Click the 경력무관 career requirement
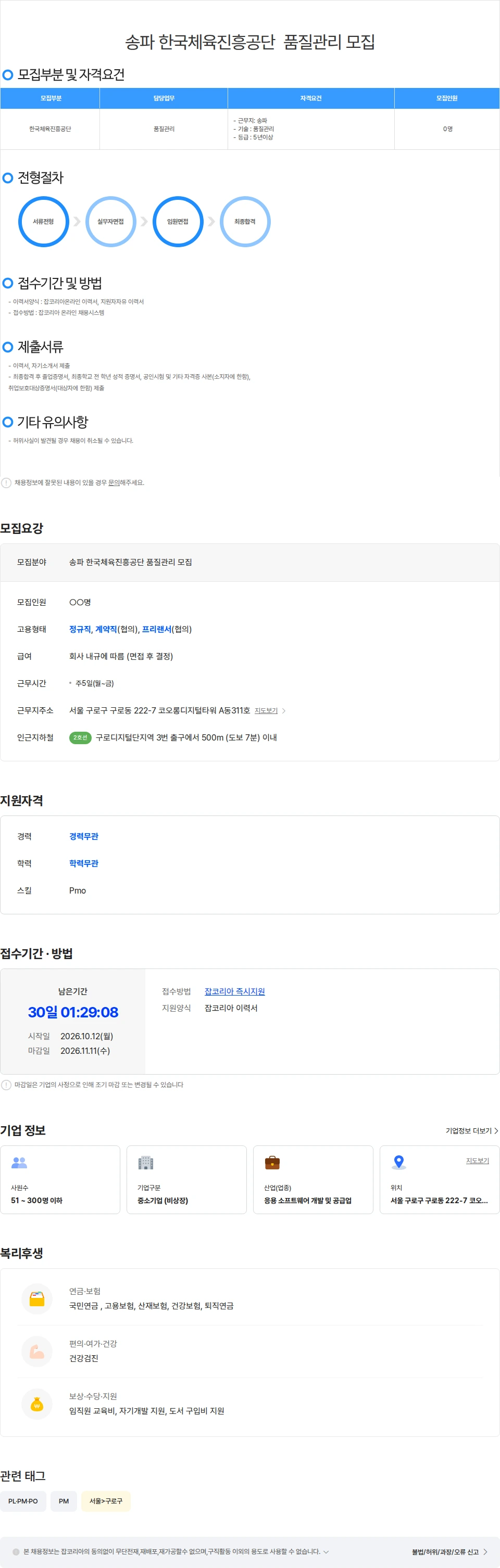This screenshot has width=500, height=1568. pos(83,836)
